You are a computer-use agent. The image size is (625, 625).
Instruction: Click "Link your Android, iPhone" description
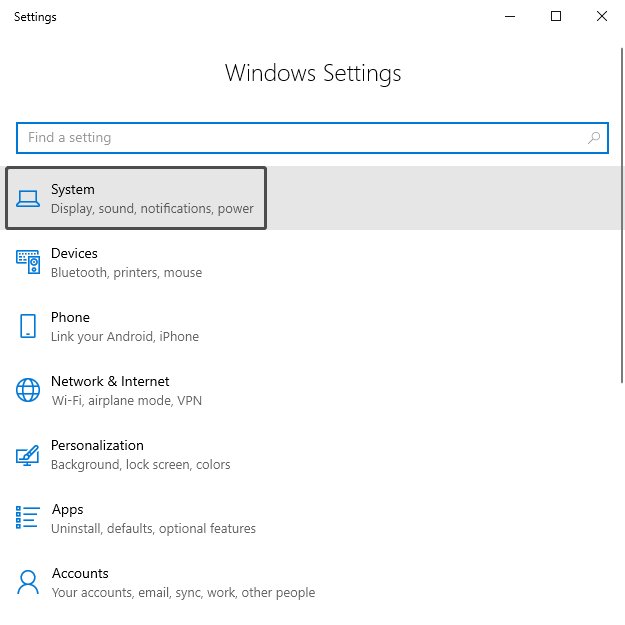[x=125, y=337]
